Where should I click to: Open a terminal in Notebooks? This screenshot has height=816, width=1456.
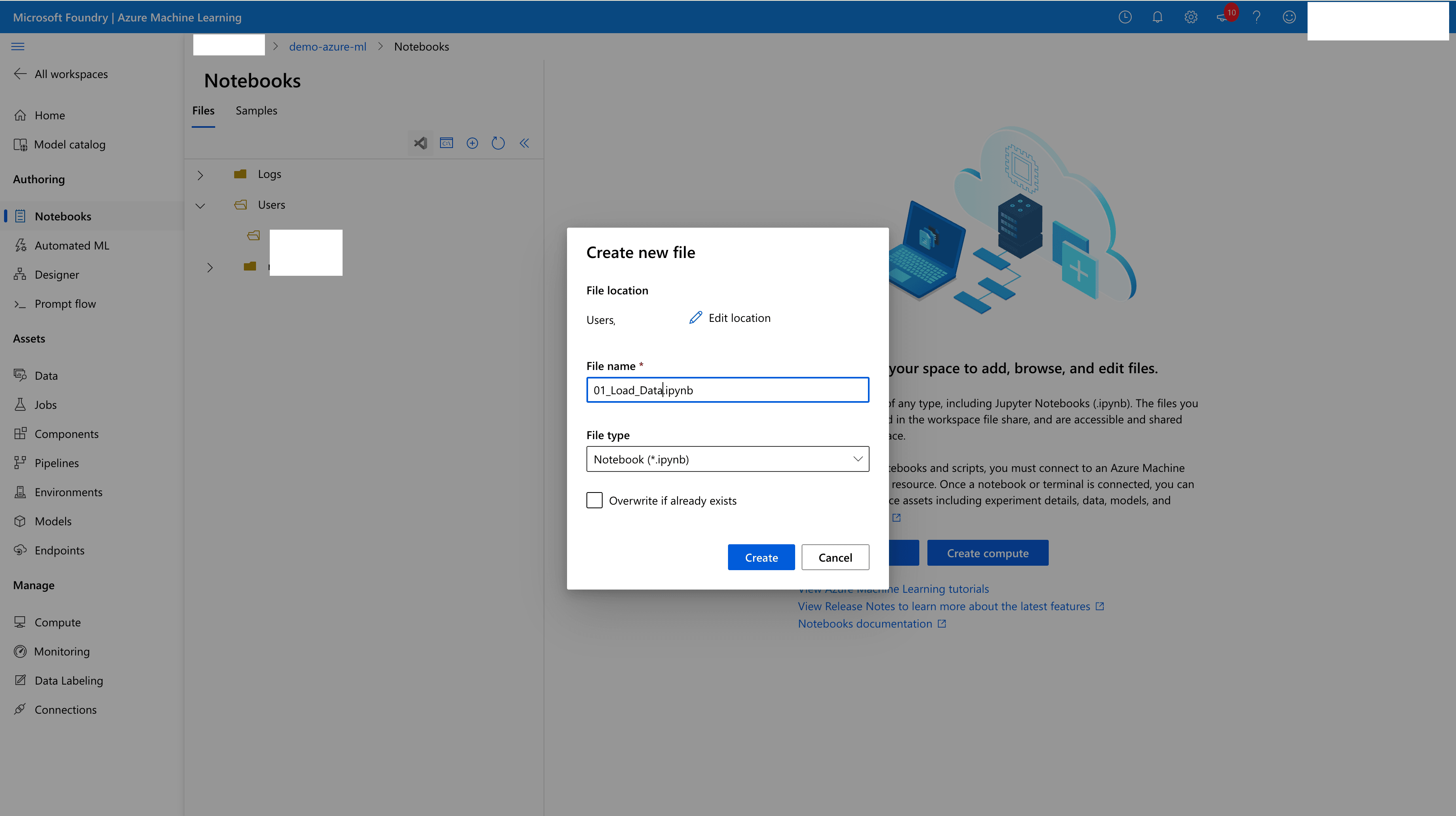(x=446, y=143)
